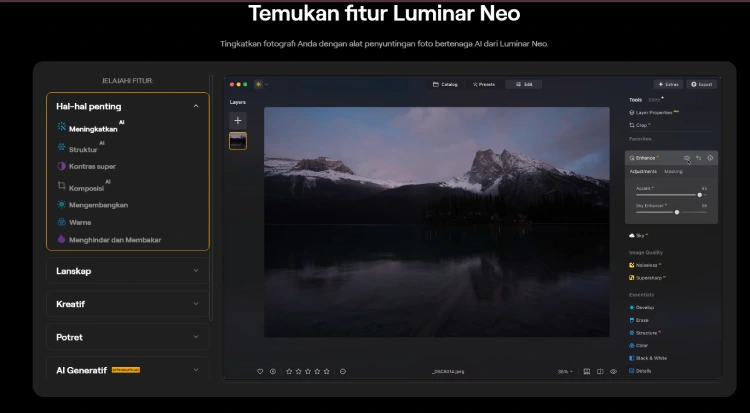Click the Meningkatkan AI feature icon
The width and height of the screenshot is (750, 413).
(x=62, y=126)
